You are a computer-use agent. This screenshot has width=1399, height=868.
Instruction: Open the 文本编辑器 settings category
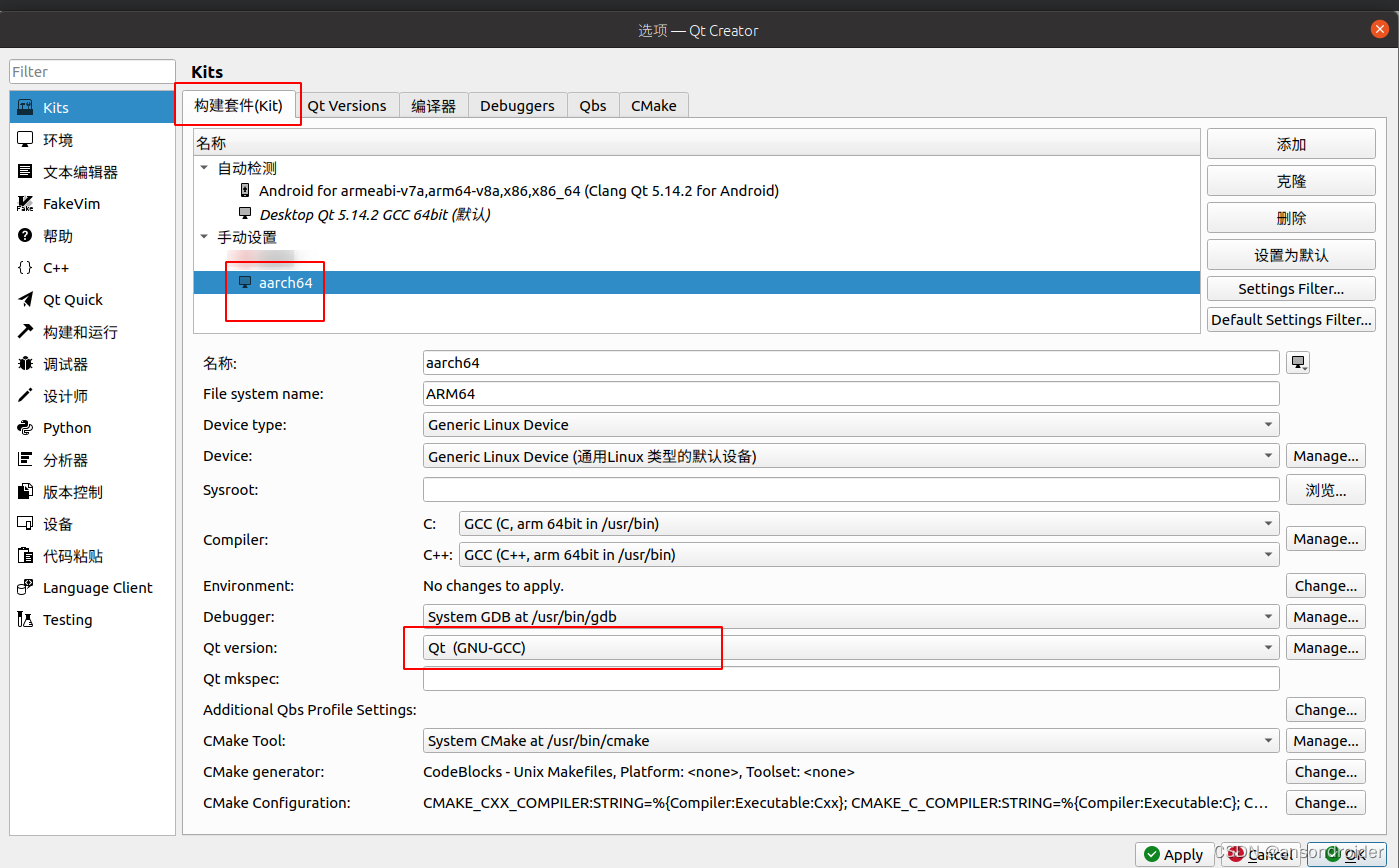(x=92, y=171)
